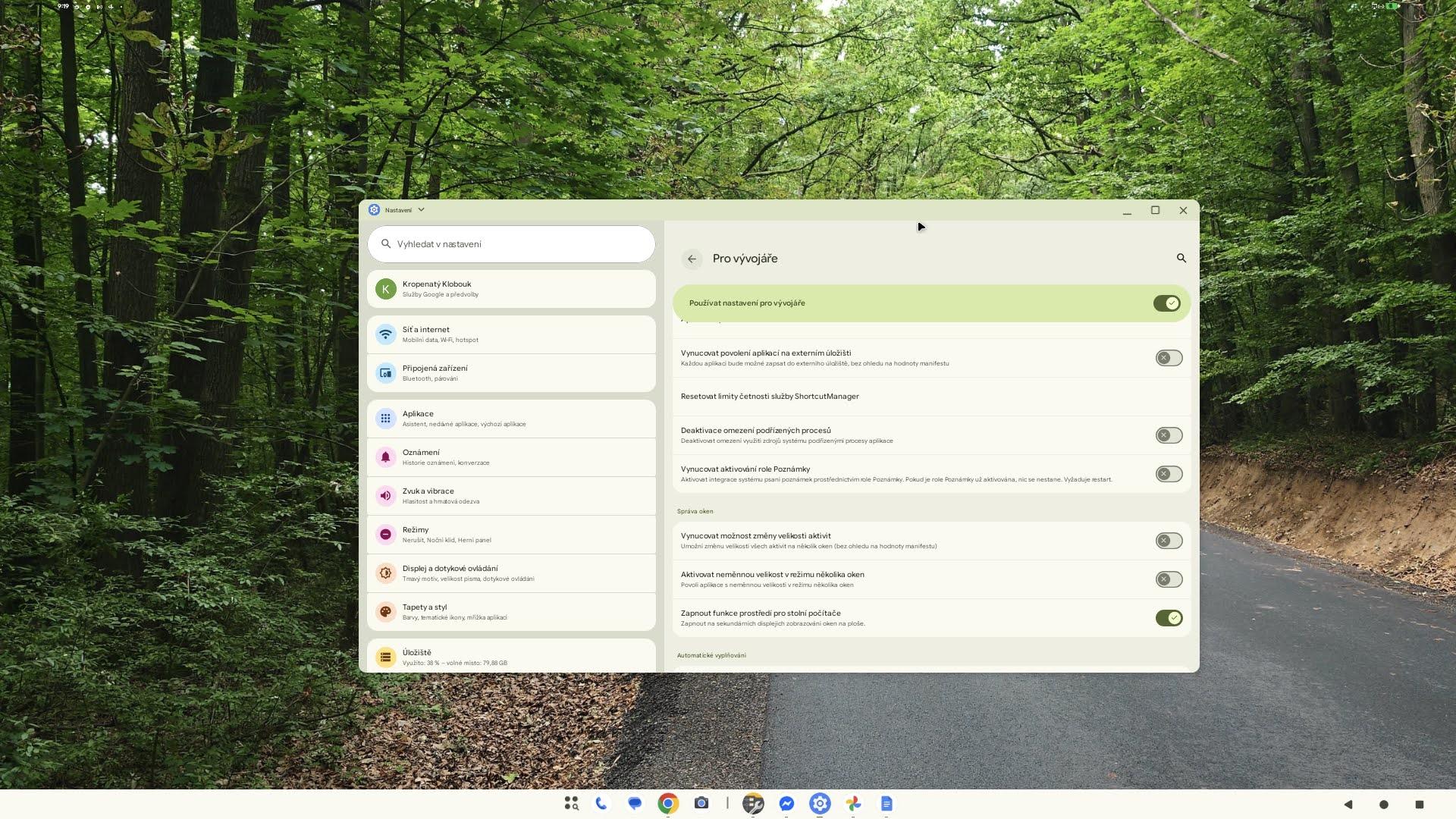Toggle Aktivovat neměnnou velikost v režimu několika oken

[x=1169, y=579]
